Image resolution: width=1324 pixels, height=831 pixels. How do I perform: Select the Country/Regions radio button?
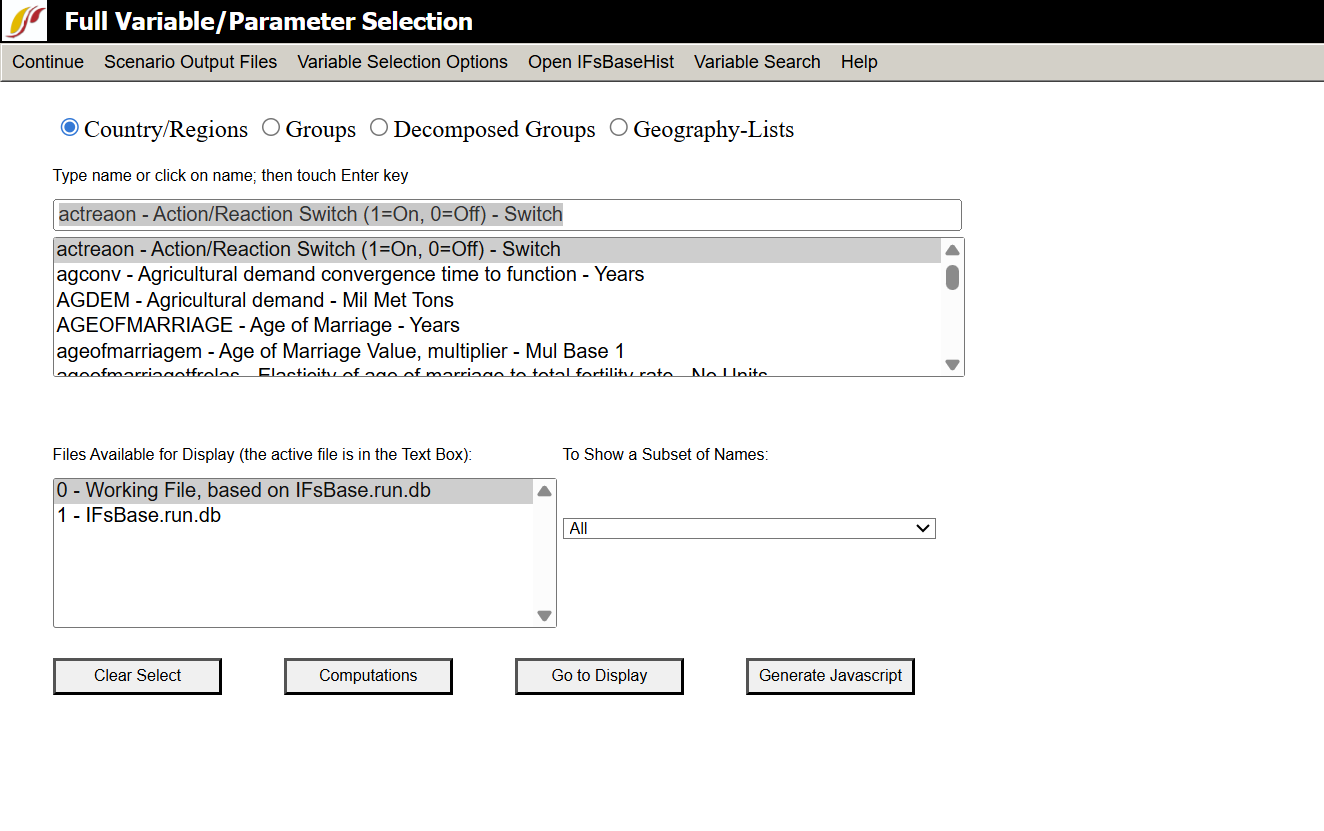coord(70,128)
